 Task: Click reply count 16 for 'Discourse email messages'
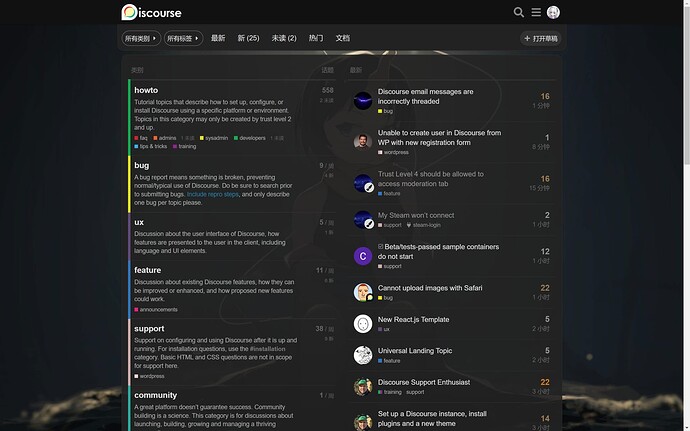pos(545,96)
